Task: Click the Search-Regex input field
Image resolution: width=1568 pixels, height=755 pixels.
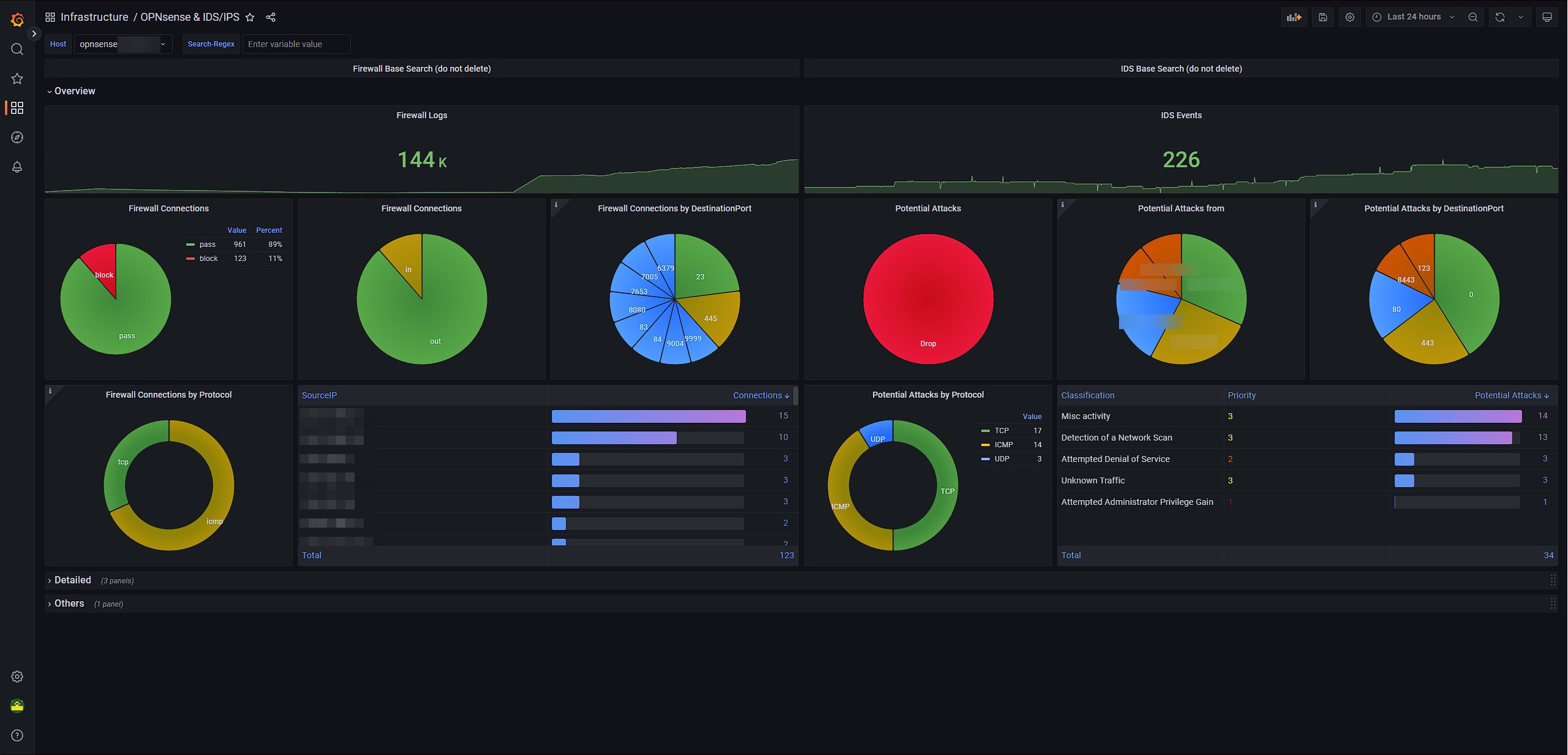Action: pyautogui.click(x=296, y=44)
